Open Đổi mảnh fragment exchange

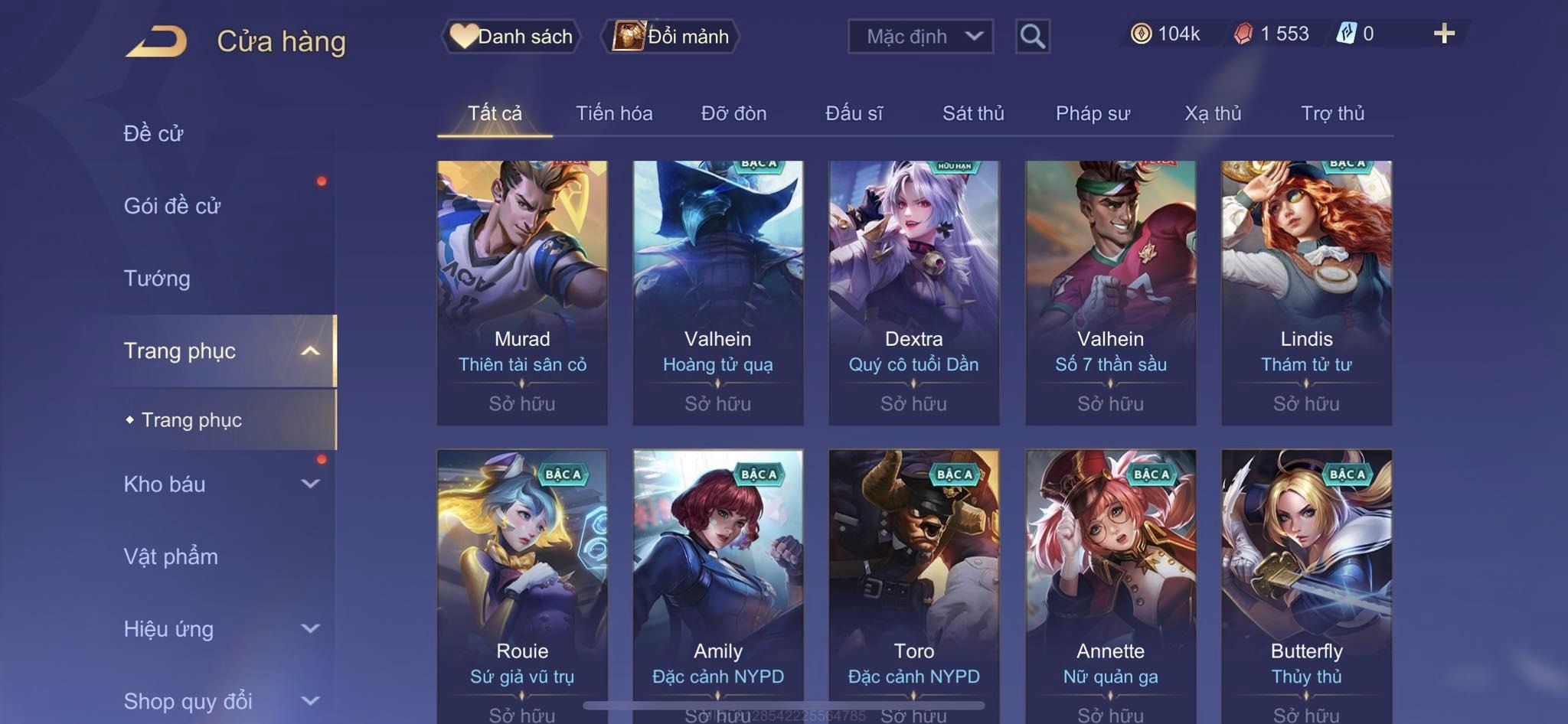(x=671, y=36)
